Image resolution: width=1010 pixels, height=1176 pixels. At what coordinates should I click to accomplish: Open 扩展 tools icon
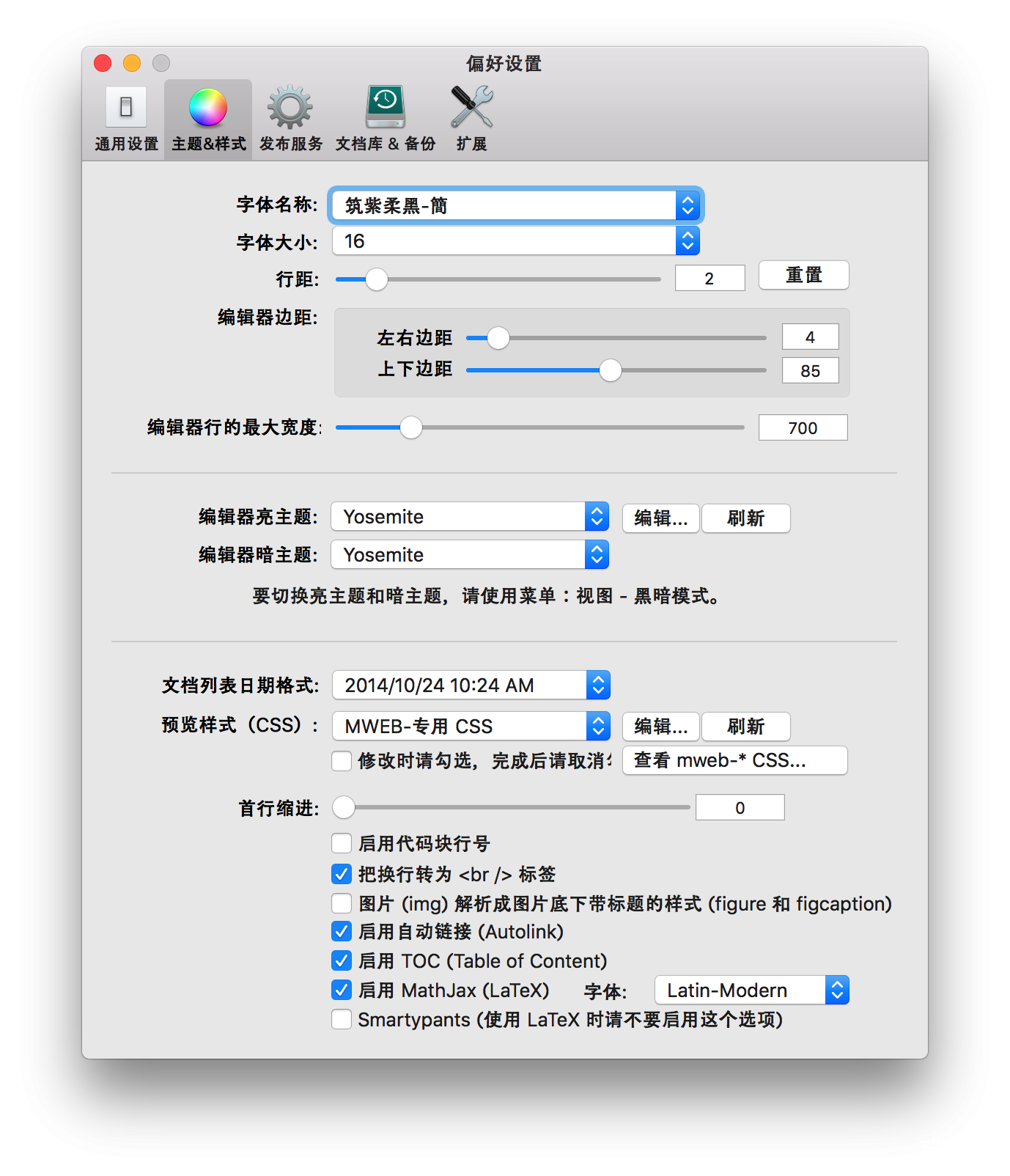(x=471, y=107)
